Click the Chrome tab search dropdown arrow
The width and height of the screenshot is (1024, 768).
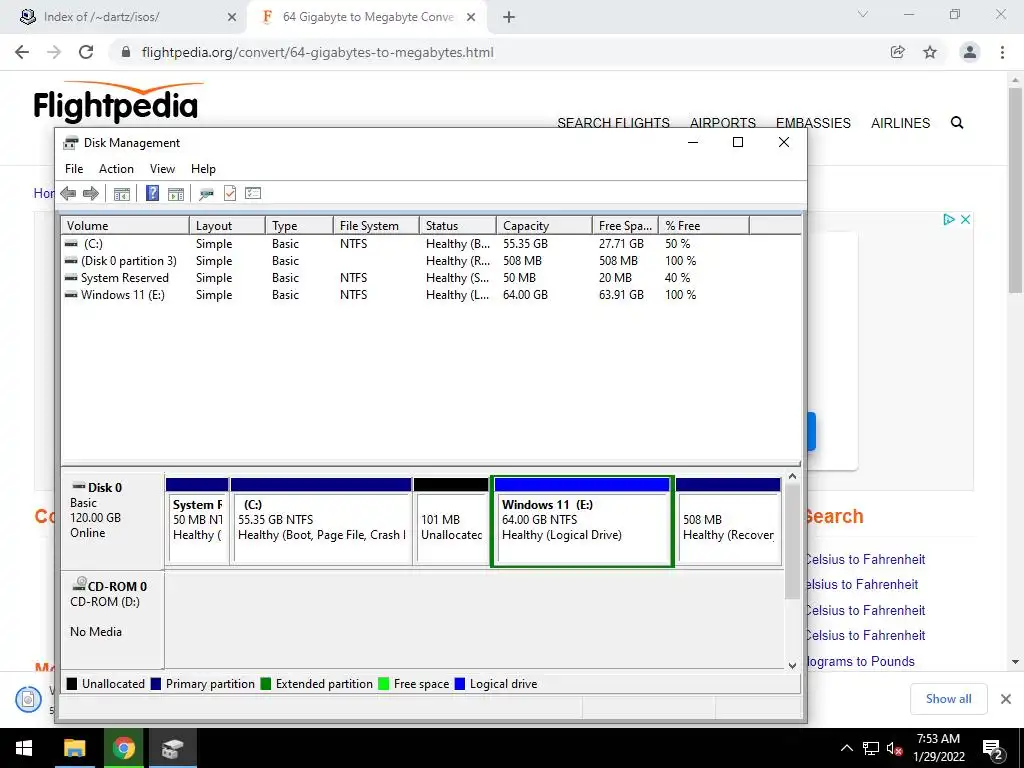click(863, 14)
